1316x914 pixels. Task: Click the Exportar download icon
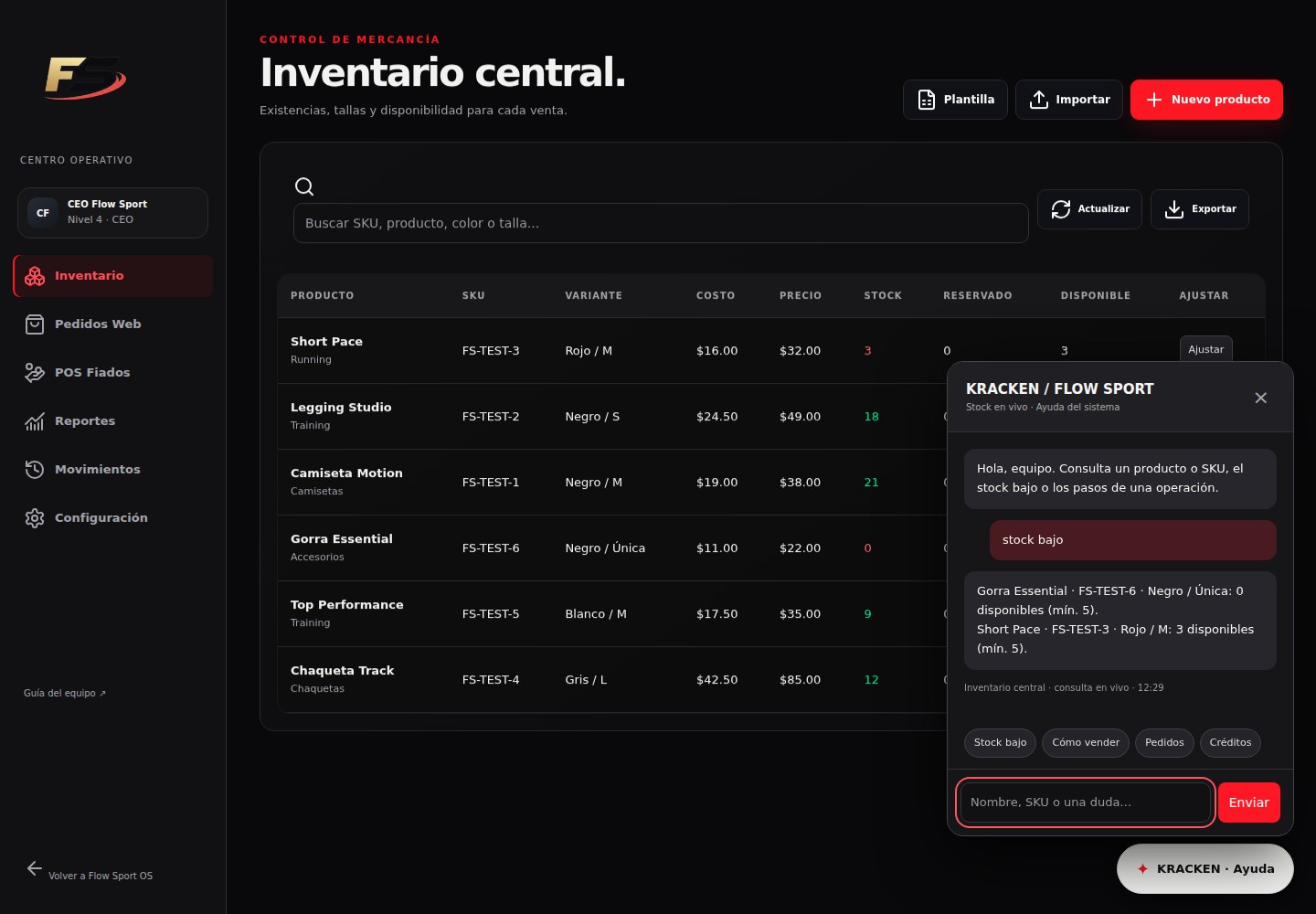tap(1174, 209)
